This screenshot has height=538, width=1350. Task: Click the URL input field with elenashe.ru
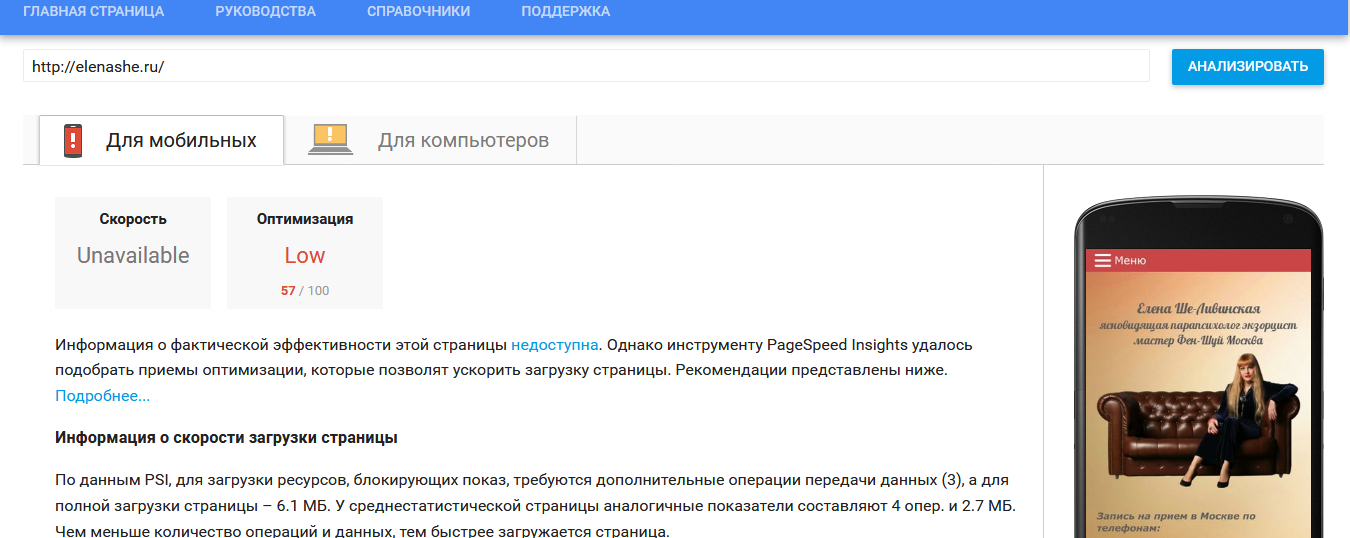(586, 67)
